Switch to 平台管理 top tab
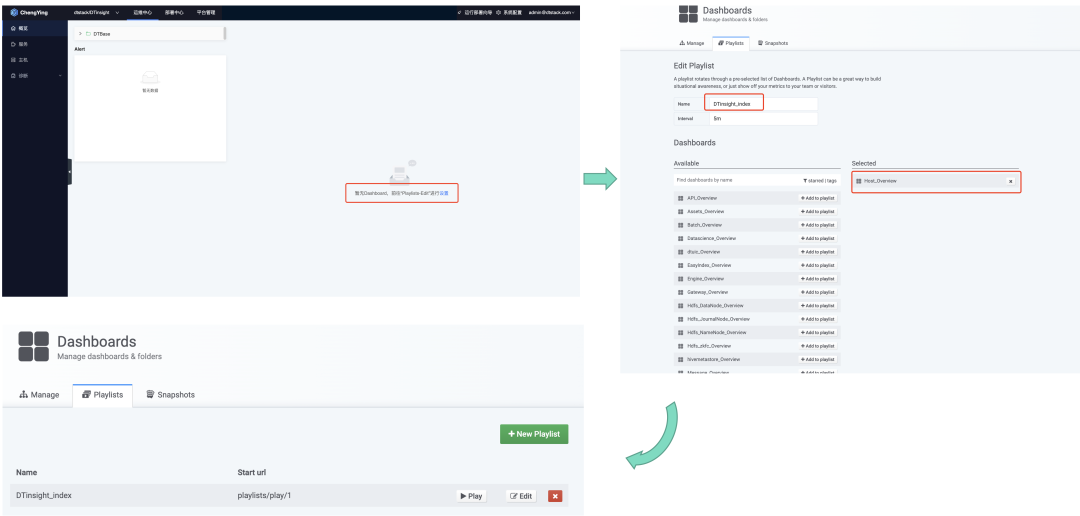 pos(205,12)
